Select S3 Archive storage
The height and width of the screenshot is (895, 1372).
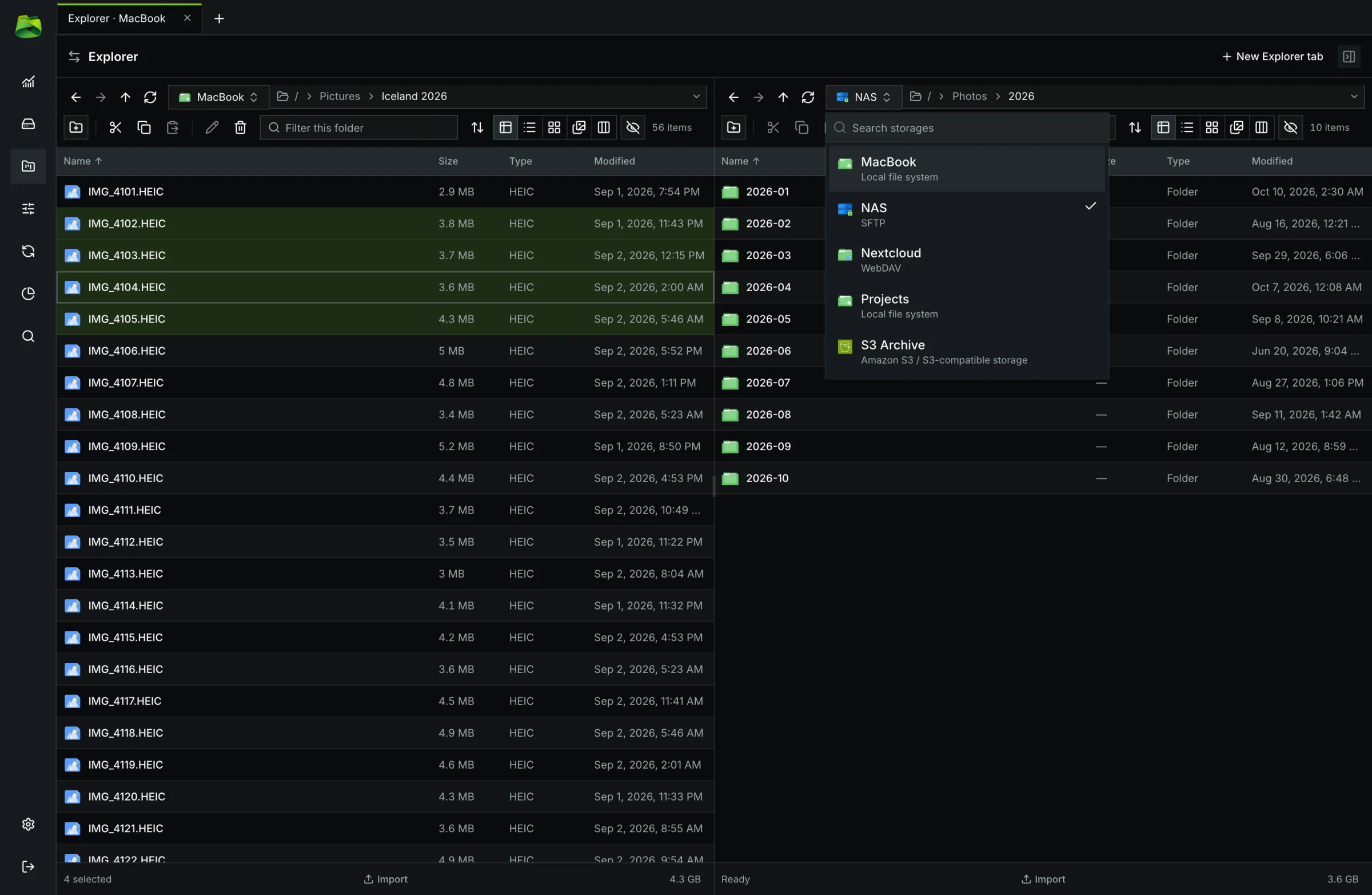pyautogui.click(x=967, y=352)
